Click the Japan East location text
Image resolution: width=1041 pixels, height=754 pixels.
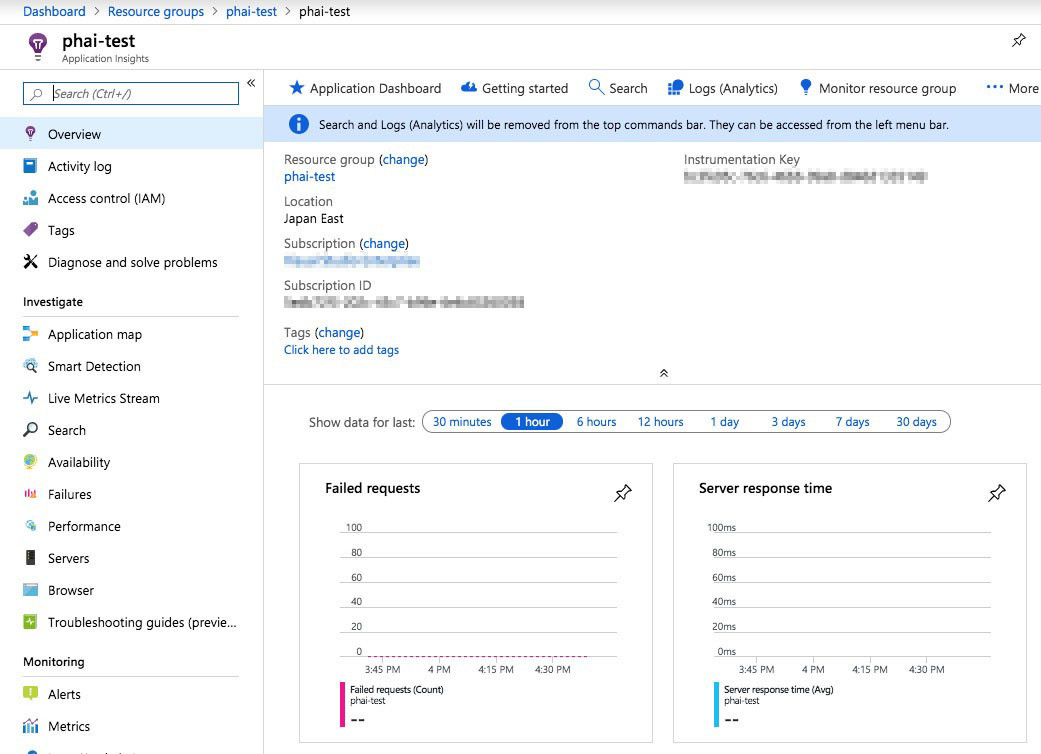click(x=313, y=218)
